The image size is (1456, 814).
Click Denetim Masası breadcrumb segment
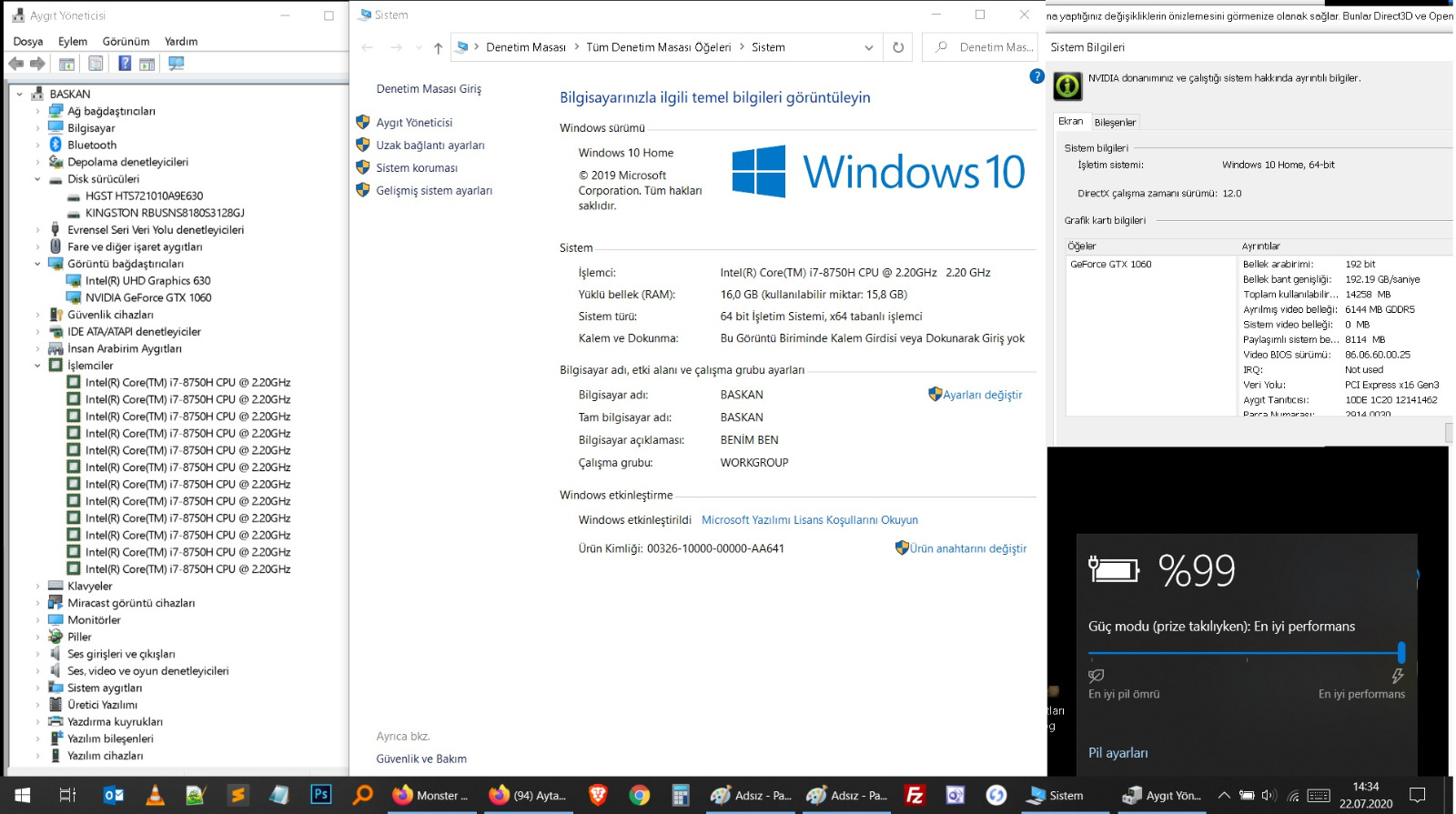point(526,47)
